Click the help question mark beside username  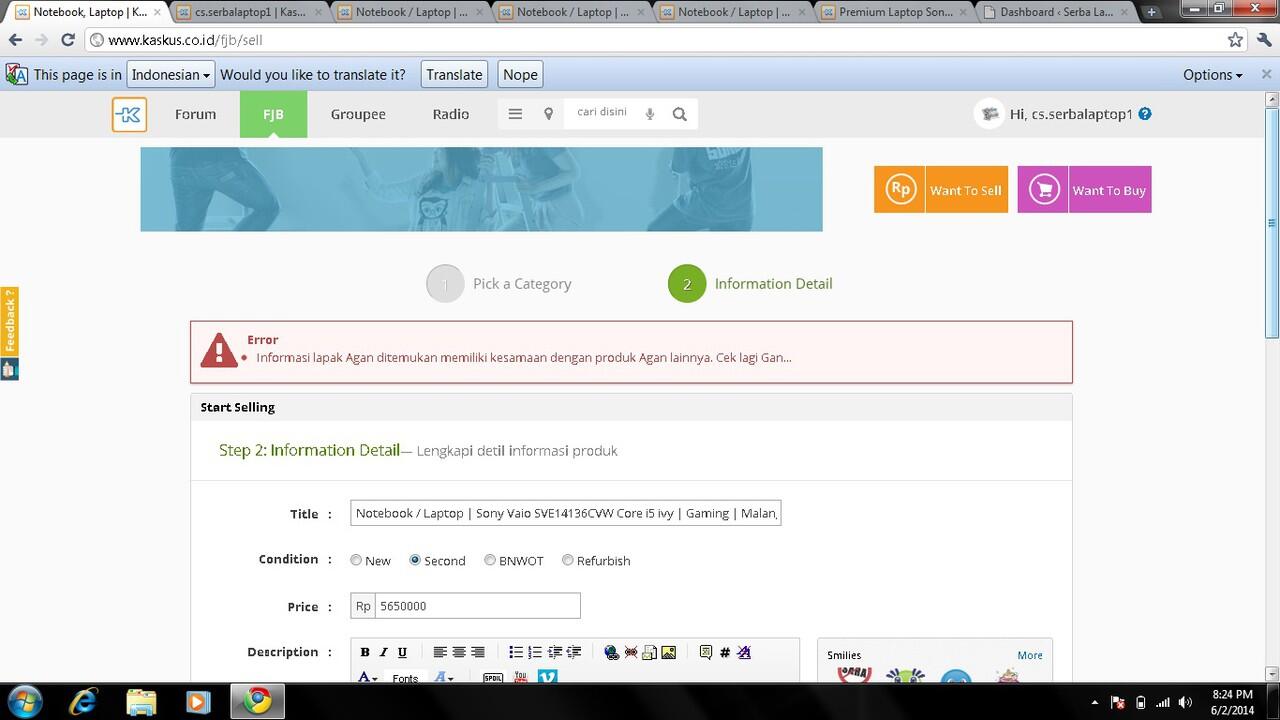[x=1145, y=114]
